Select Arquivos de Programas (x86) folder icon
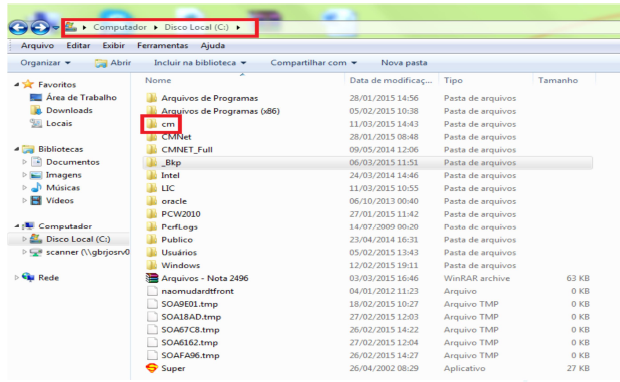The image size is (620, 382). tap(151, 110)
